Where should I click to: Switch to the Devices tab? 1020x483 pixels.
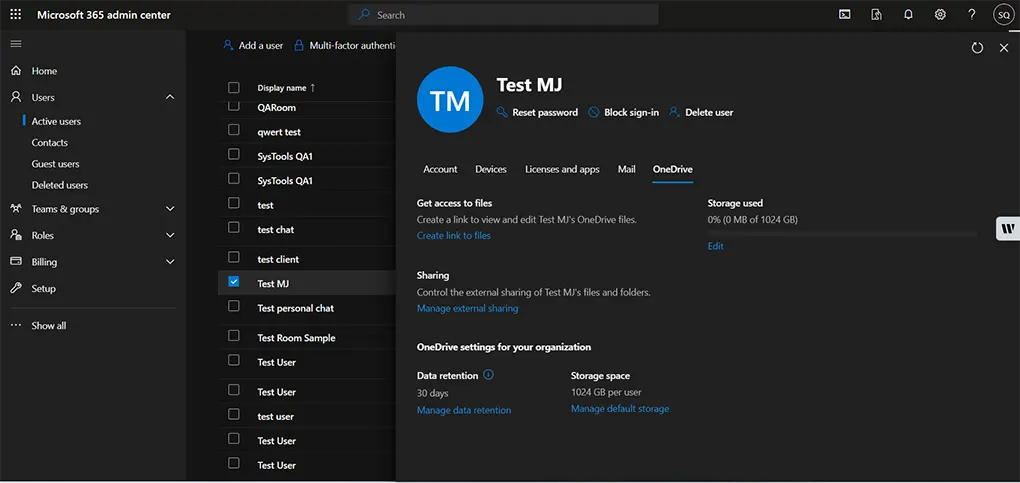tap(490, 169)
